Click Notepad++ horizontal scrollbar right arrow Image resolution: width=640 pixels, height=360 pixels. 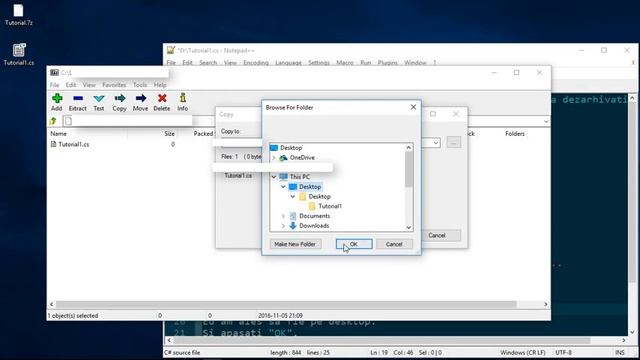(x=624, y=340)
